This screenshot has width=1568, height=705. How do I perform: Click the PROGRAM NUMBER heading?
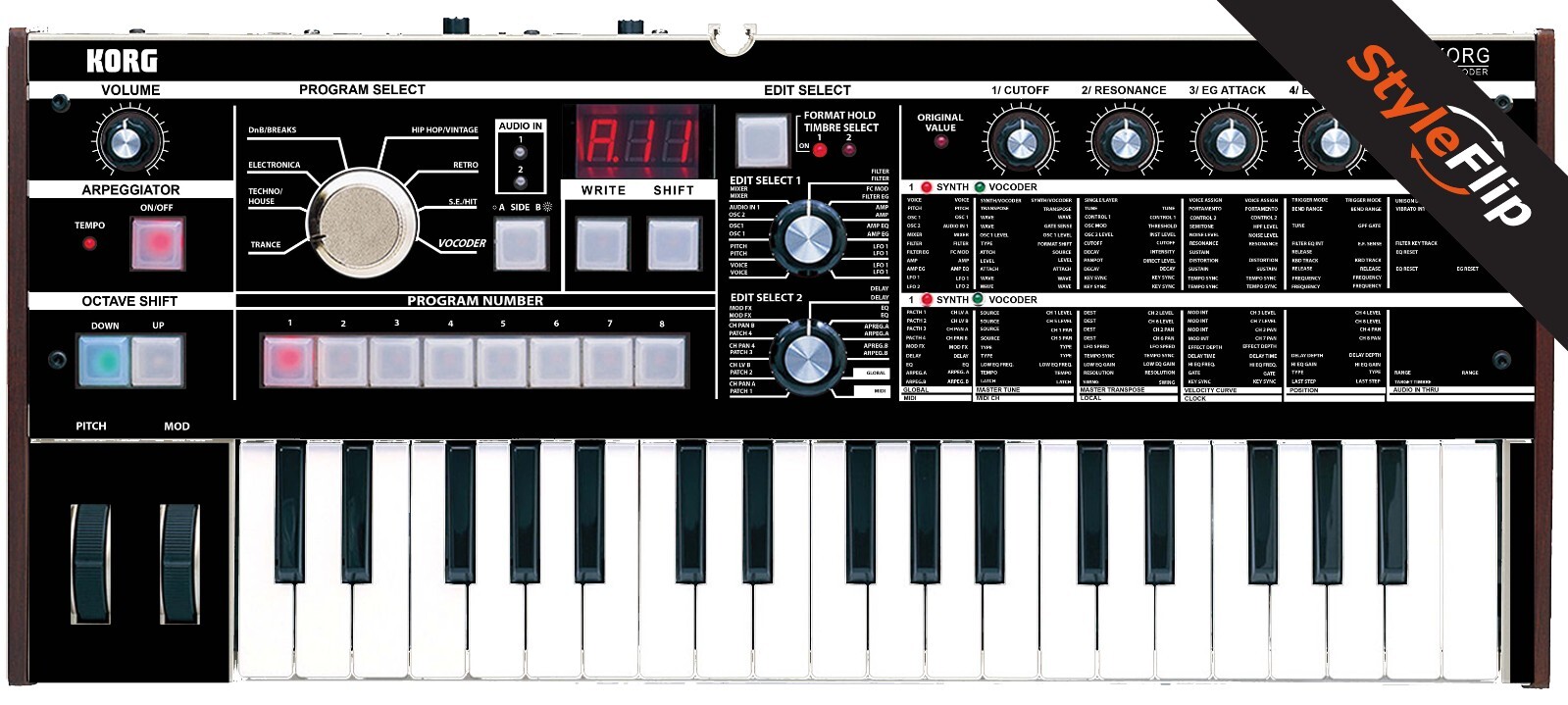coord(475,301)
